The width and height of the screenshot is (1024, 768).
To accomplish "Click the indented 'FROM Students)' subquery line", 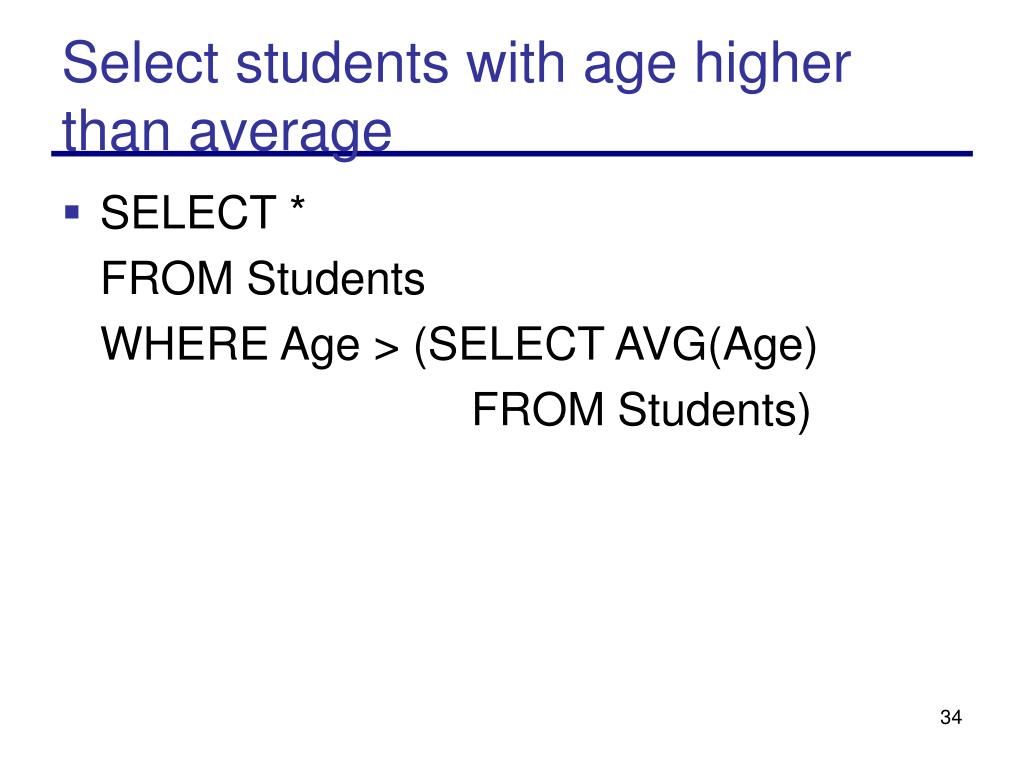I will [x=641, y=410].
